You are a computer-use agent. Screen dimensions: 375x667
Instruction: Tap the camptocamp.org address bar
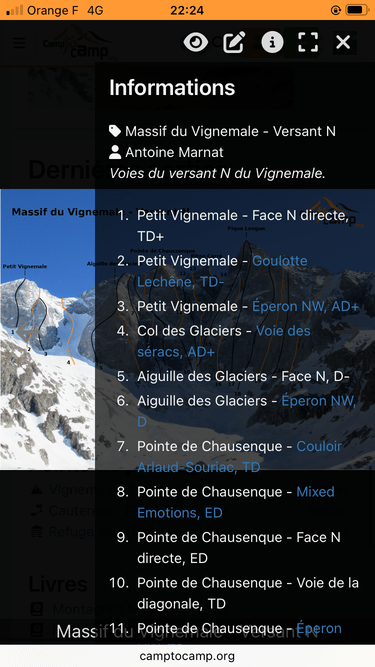188,656
